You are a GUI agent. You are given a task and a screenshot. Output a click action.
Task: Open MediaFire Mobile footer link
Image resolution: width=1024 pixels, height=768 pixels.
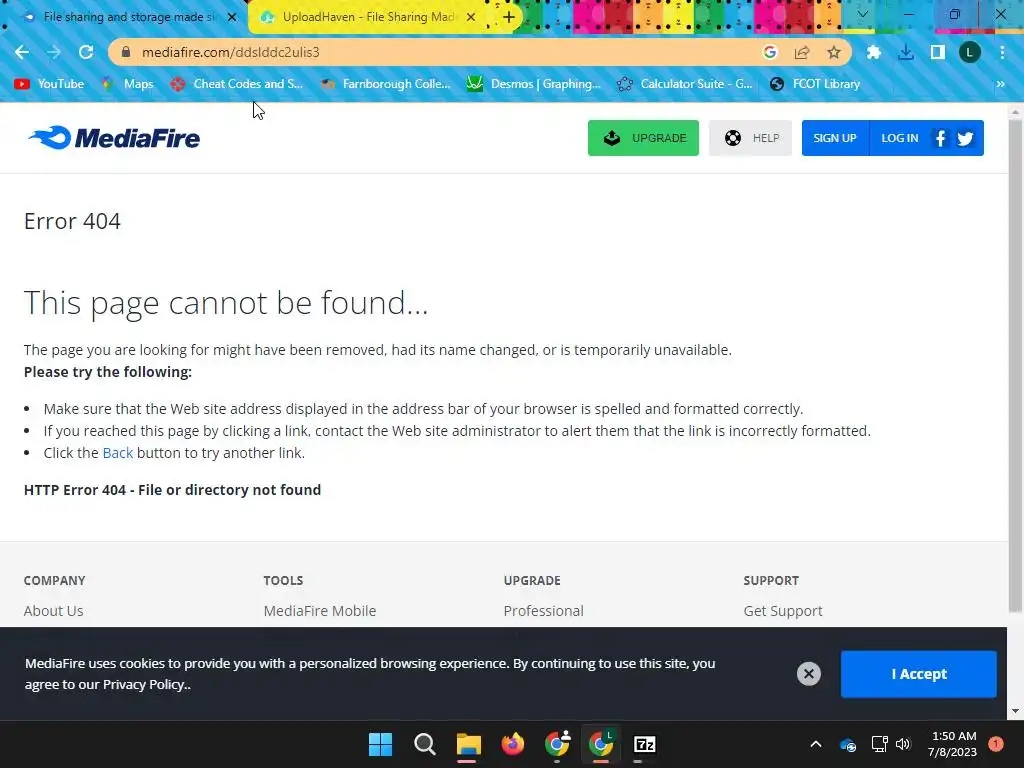320,611
